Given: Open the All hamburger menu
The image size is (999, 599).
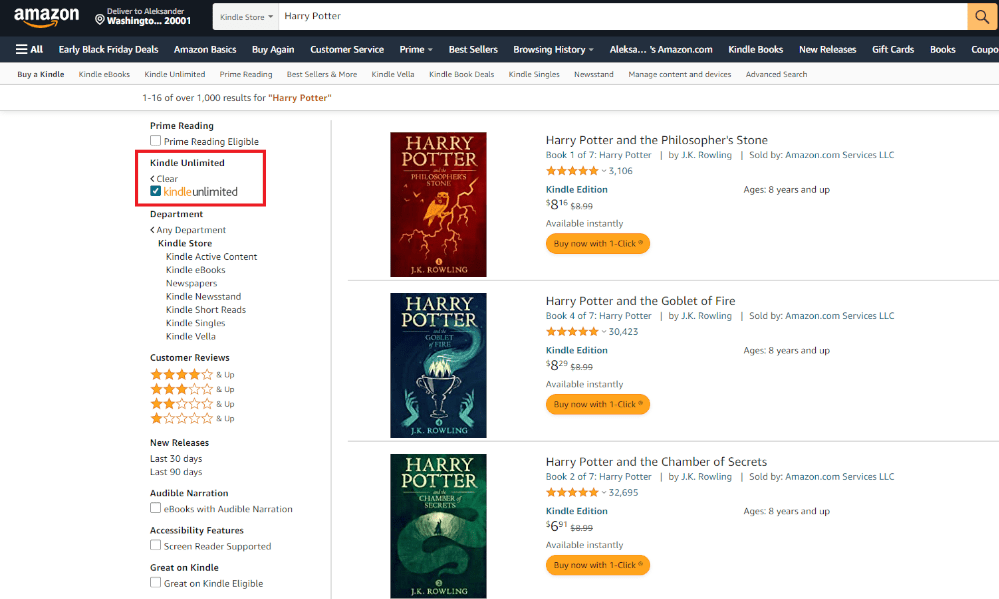Looking at the screenshot, I should coord(29,49).
